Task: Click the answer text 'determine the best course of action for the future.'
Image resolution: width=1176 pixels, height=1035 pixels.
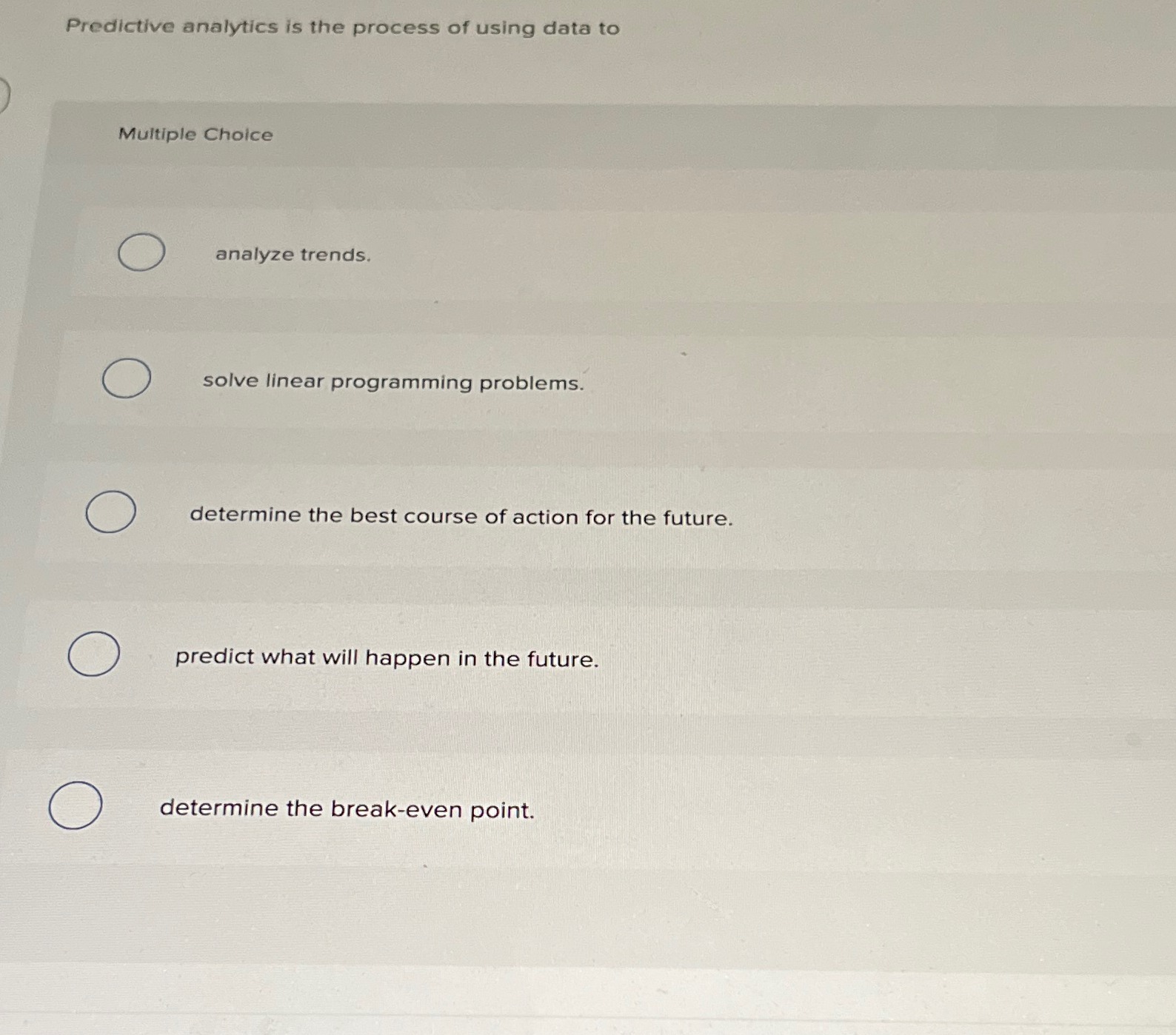Action: 461,516
